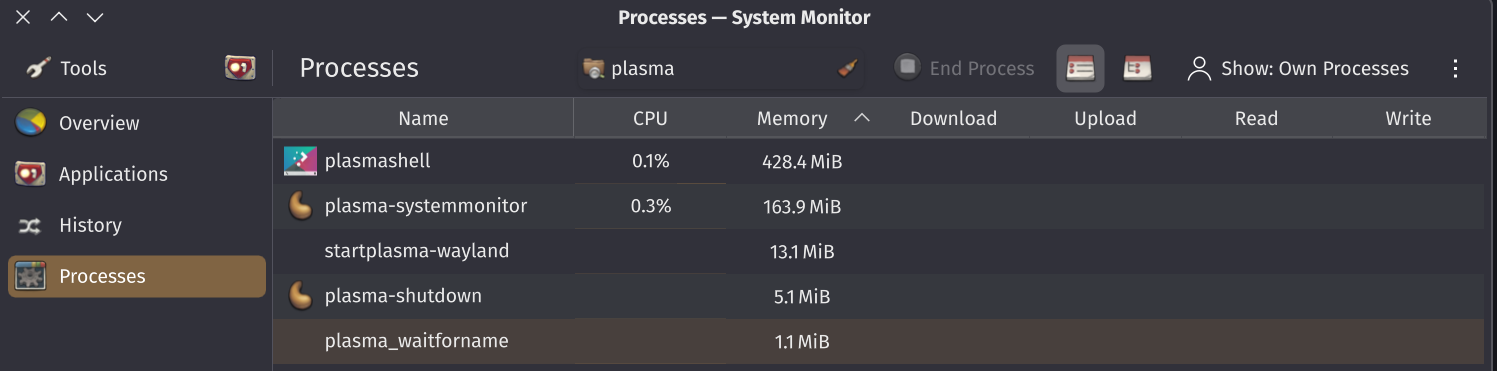Screen dimensions: 1497x371
Task: Open the Tools menu wrench icon
Action: (x=38, y=68)
